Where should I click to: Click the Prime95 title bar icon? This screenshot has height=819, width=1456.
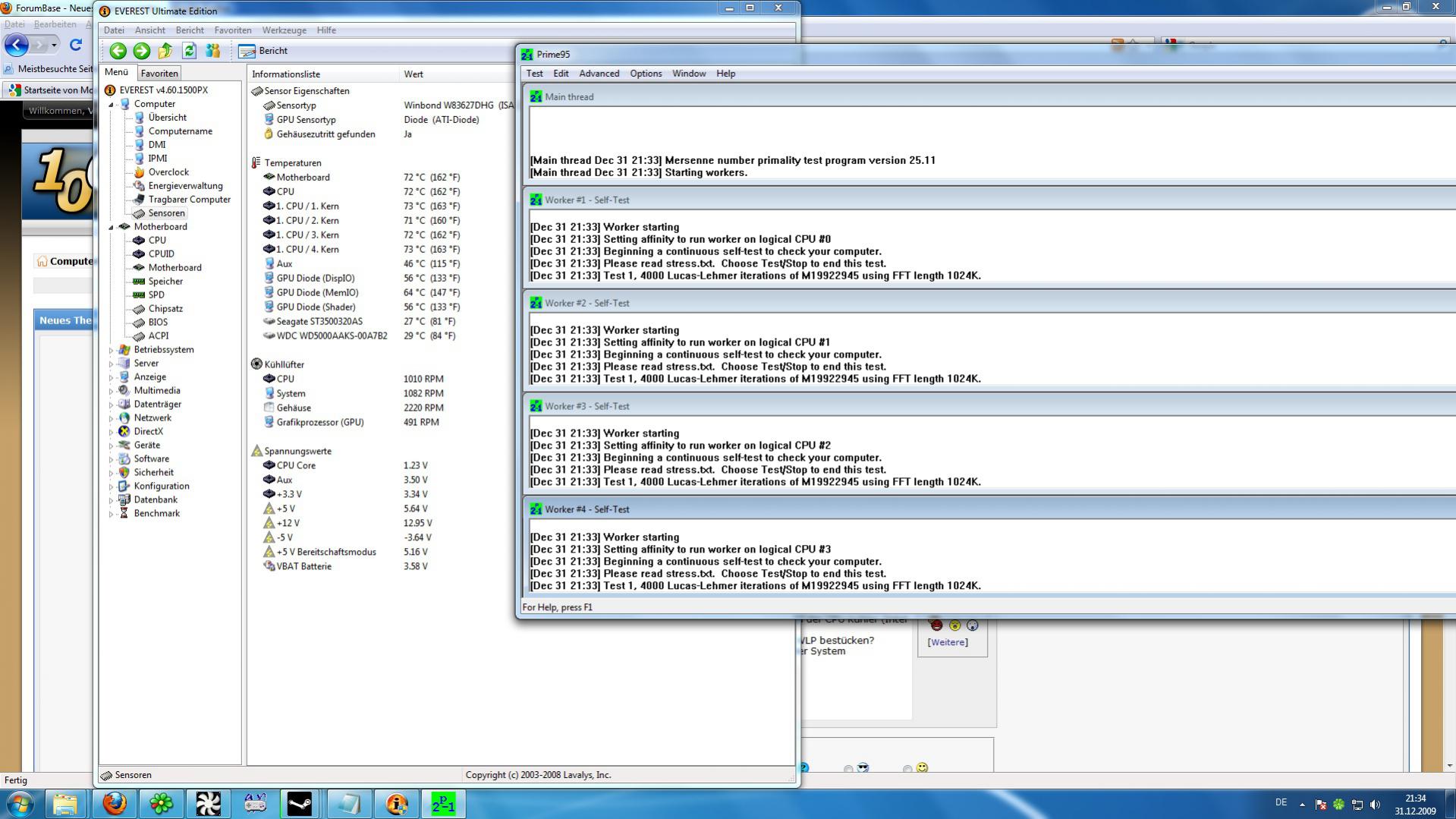click(x=527, y=55)
